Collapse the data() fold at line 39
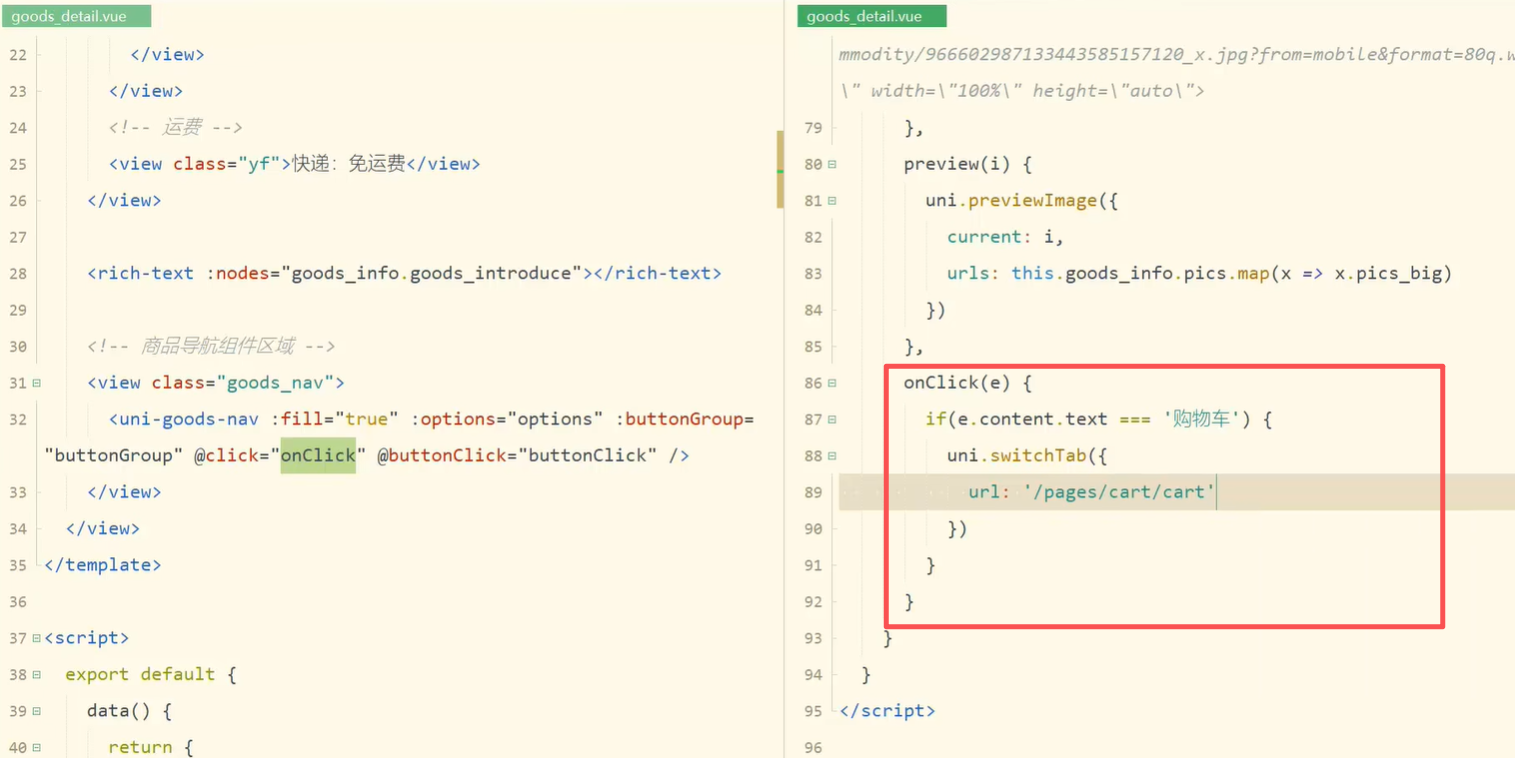This screenshot has height=758, width=1515. pyautogui.click(x=36, y=711)
